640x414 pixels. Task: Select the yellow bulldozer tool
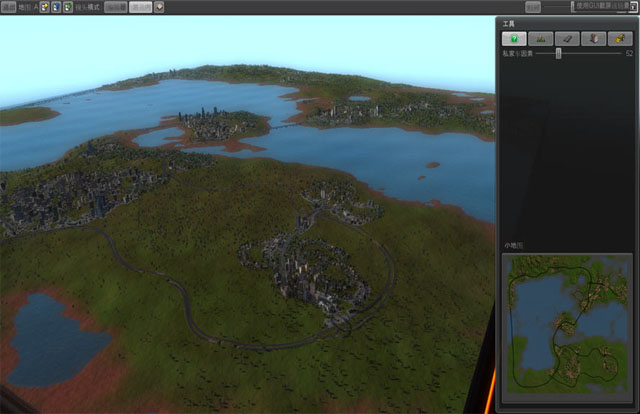pos(620,39)
